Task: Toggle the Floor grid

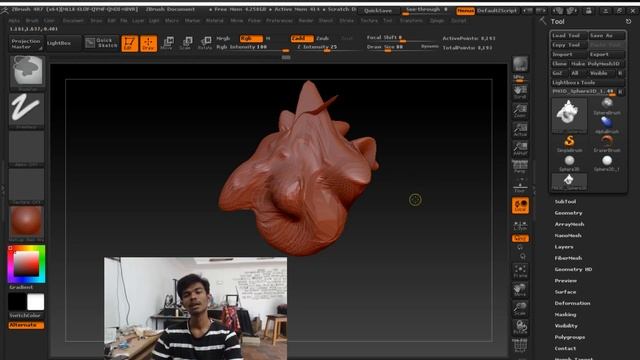Action: point(520,186)
